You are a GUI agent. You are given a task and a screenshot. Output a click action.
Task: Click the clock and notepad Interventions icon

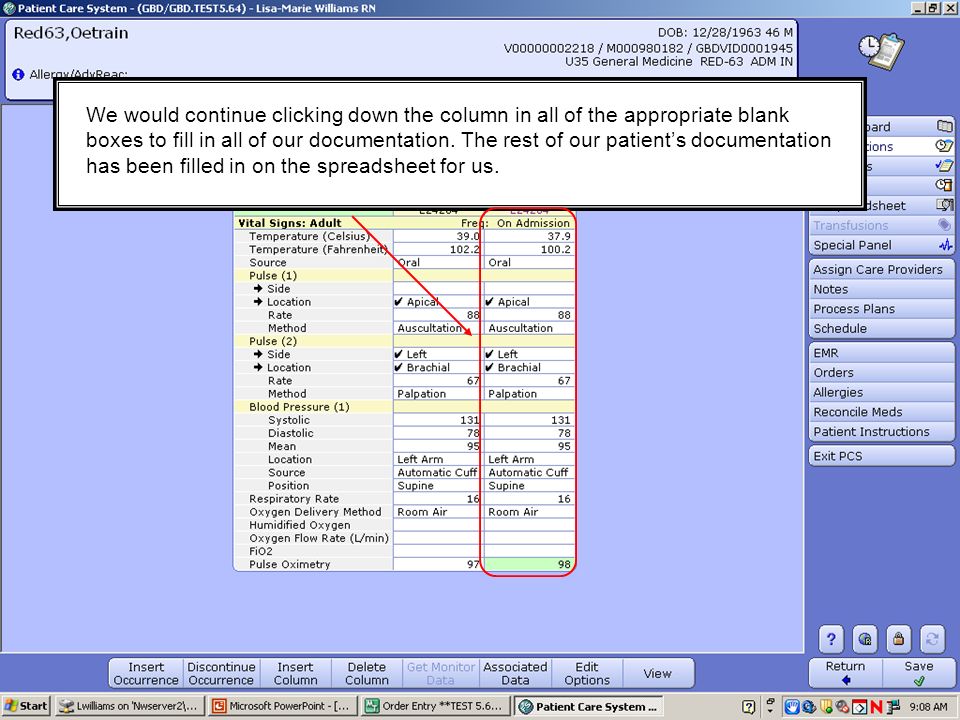(x=944, y=146)
